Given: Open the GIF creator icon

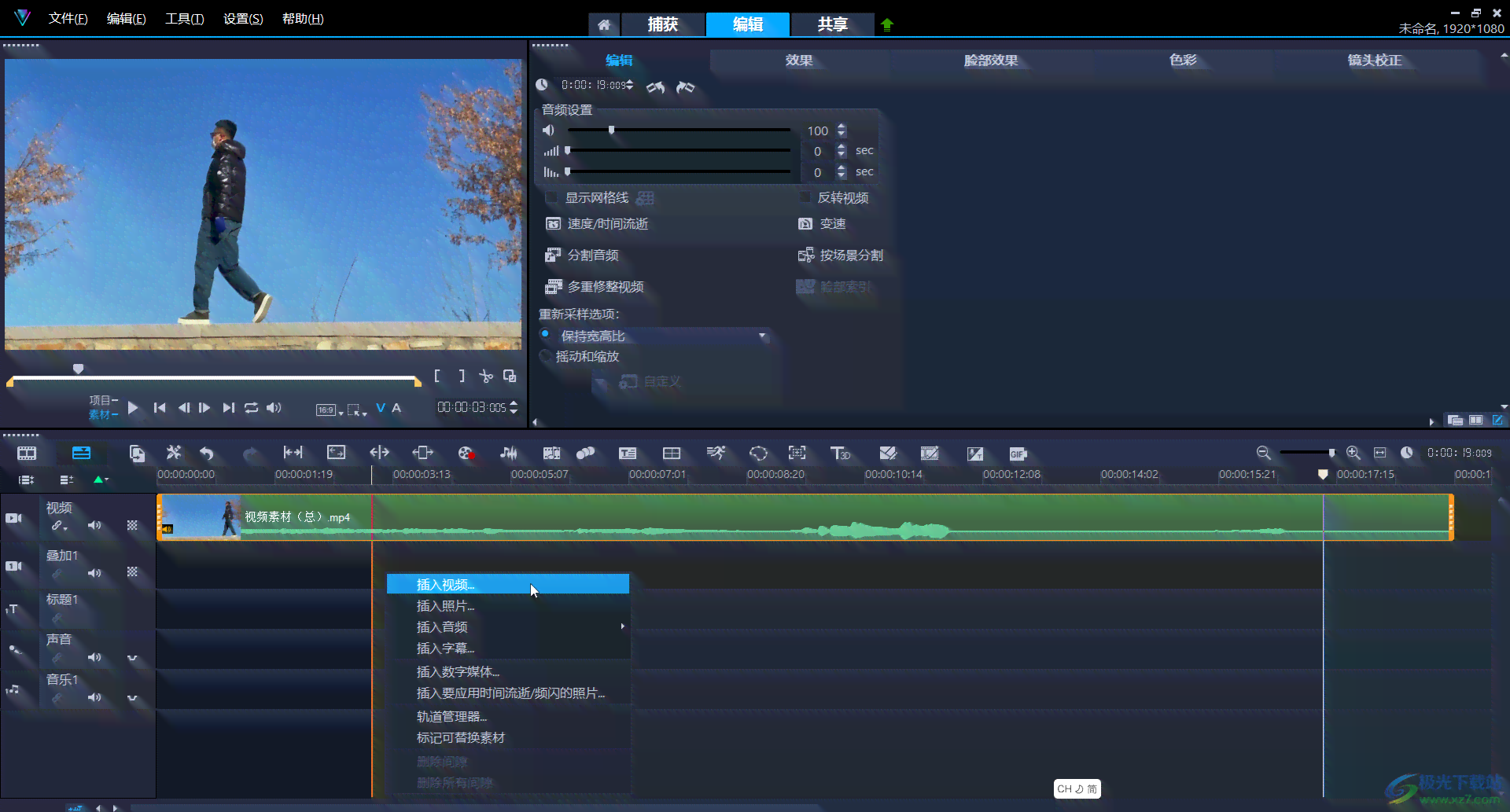Looking at the screenshot, I should tap(1018, 454).
